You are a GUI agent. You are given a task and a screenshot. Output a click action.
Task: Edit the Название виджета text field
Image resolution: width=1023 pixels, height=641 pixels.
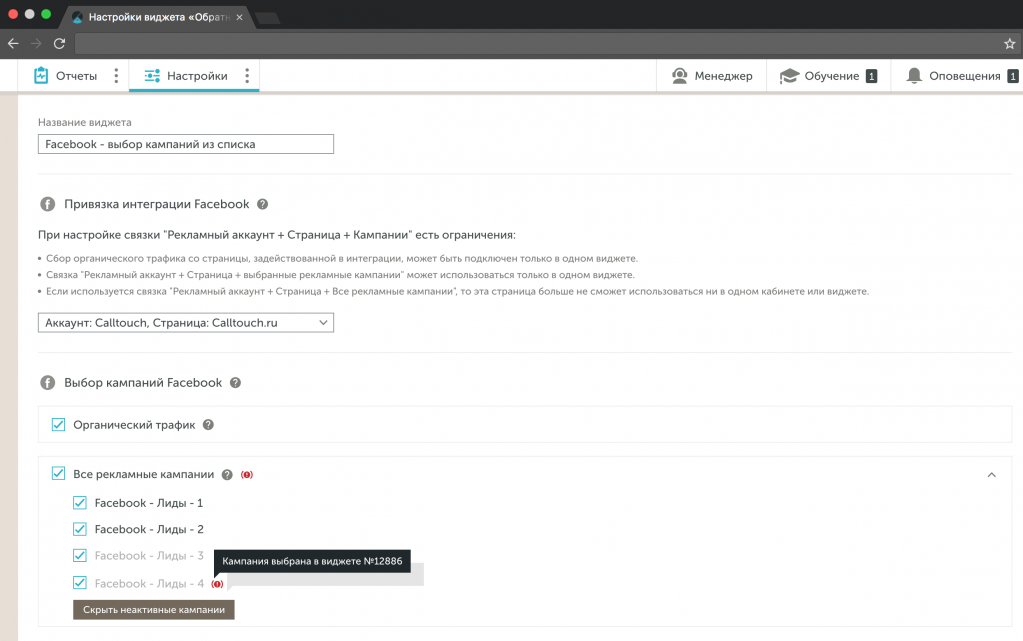point(186,144)
